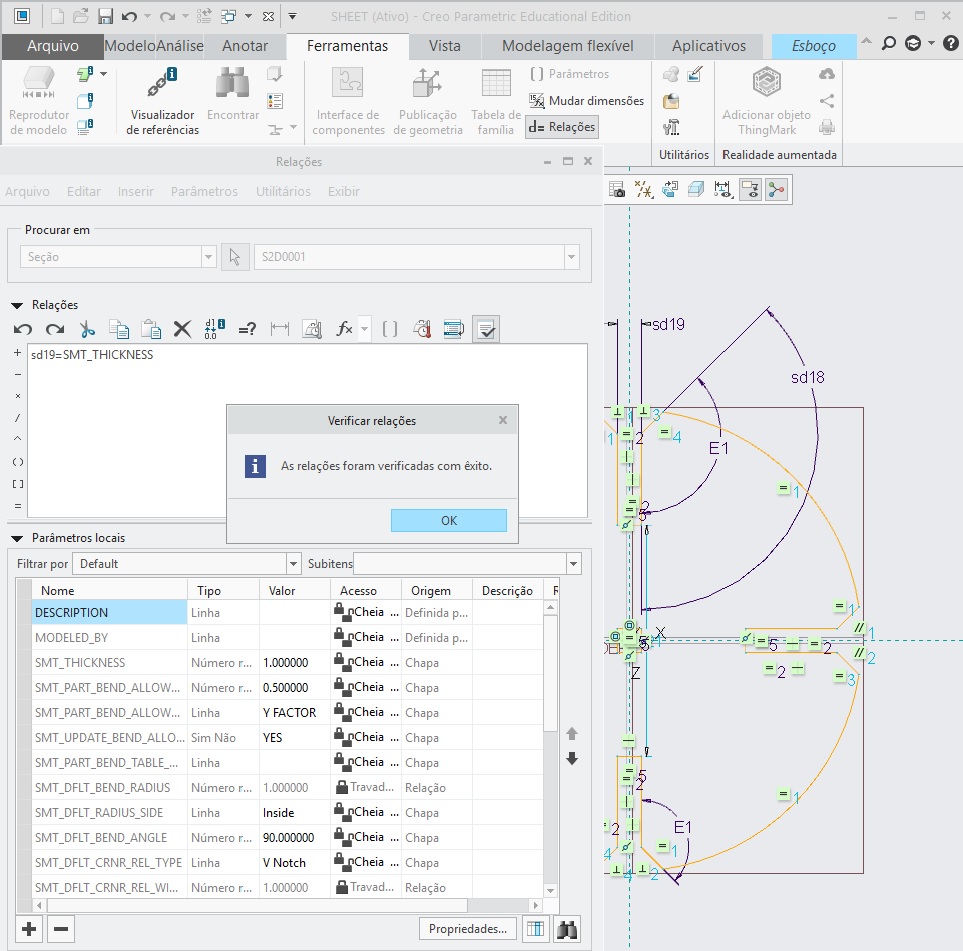
Task: Click binoculars search icon at panel bottom
Action: [566, 929]
